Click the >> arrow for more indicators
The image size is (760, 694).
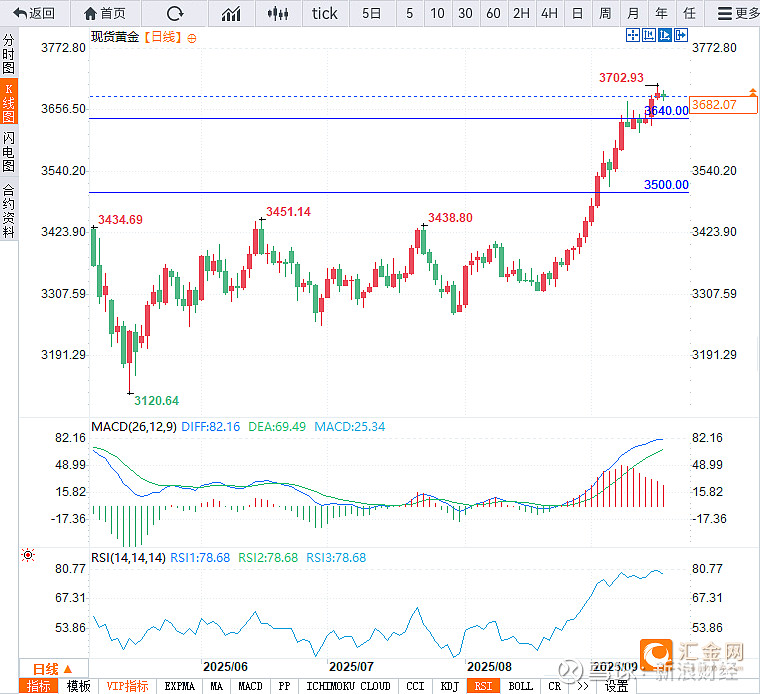pos(581,686)
